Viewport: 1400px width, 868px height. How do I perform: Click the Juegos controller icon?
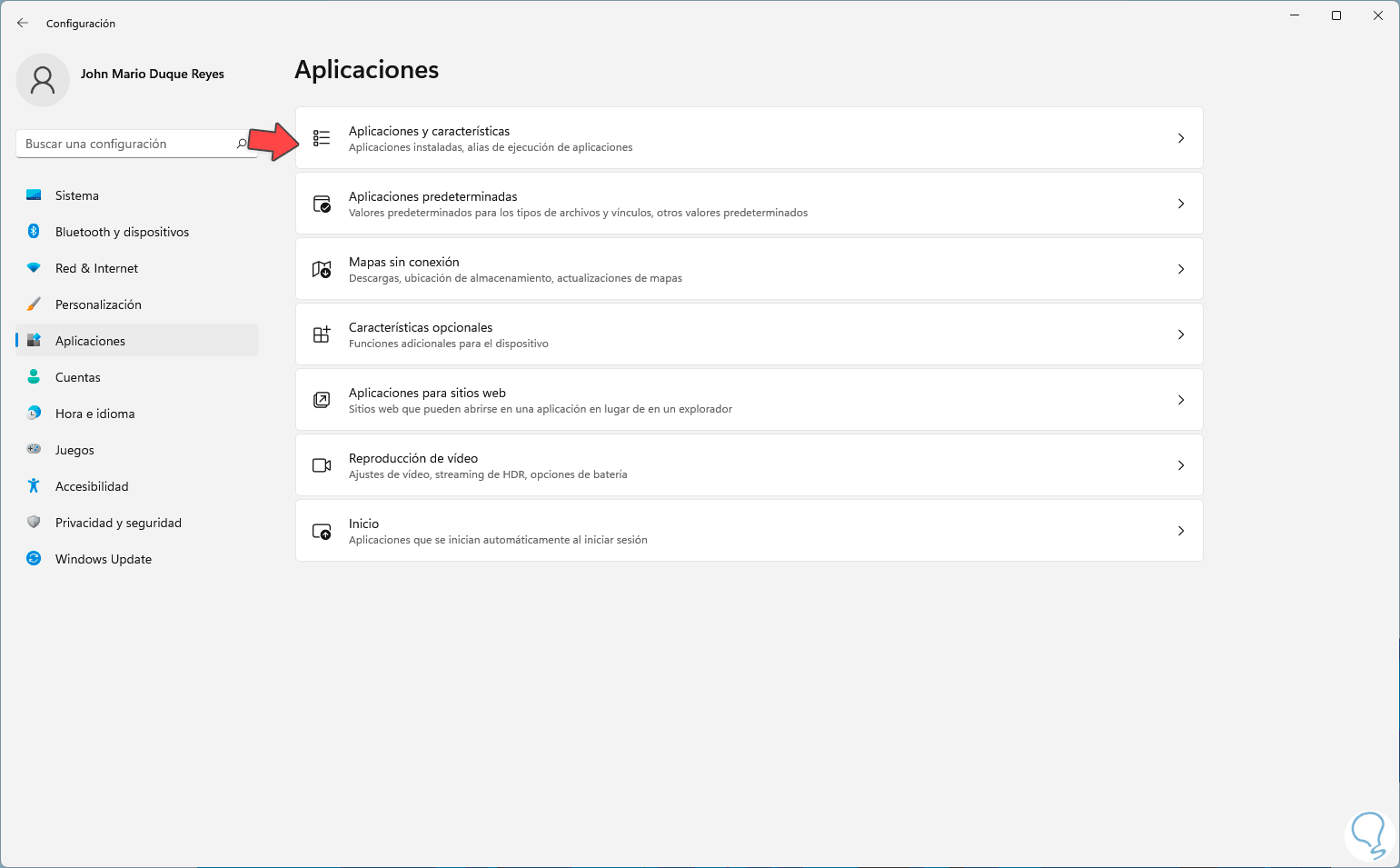tap(34, 450)
